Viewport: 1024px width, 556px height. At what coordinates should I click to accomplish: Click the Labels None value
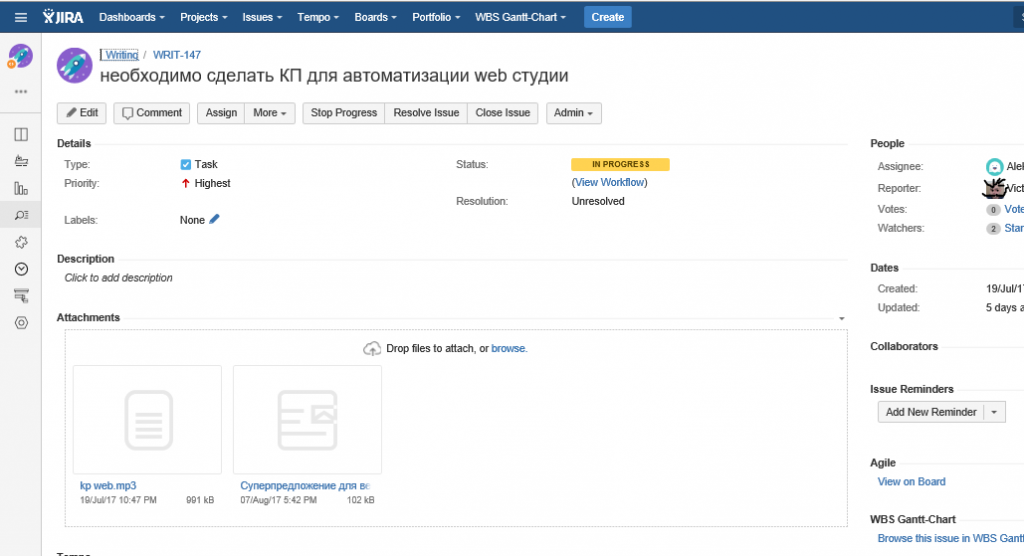coord(192,221)
